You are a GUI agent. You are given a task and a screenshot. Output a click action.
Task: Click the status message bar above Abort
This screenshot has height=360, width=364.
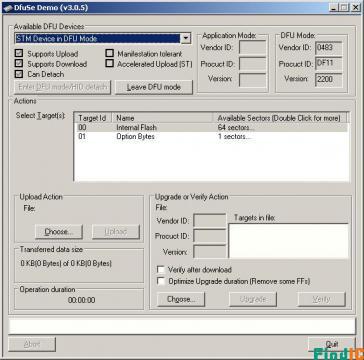pos(182,326)
